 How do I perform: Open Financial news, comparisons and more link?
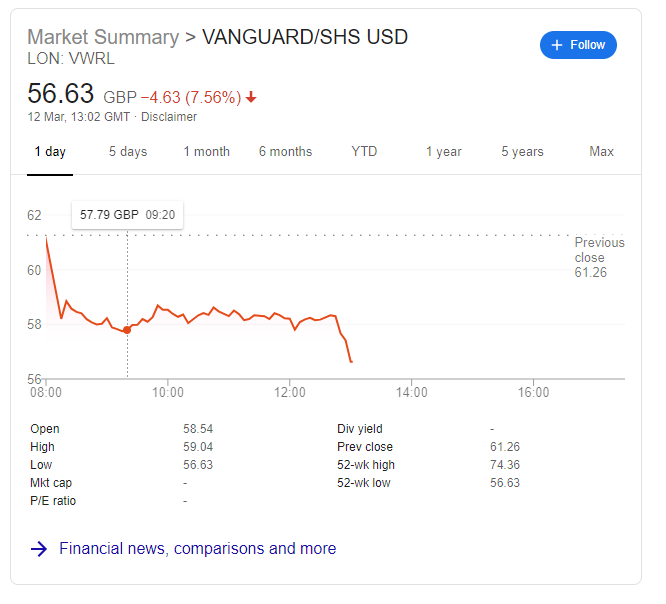[x=198, y=548]
